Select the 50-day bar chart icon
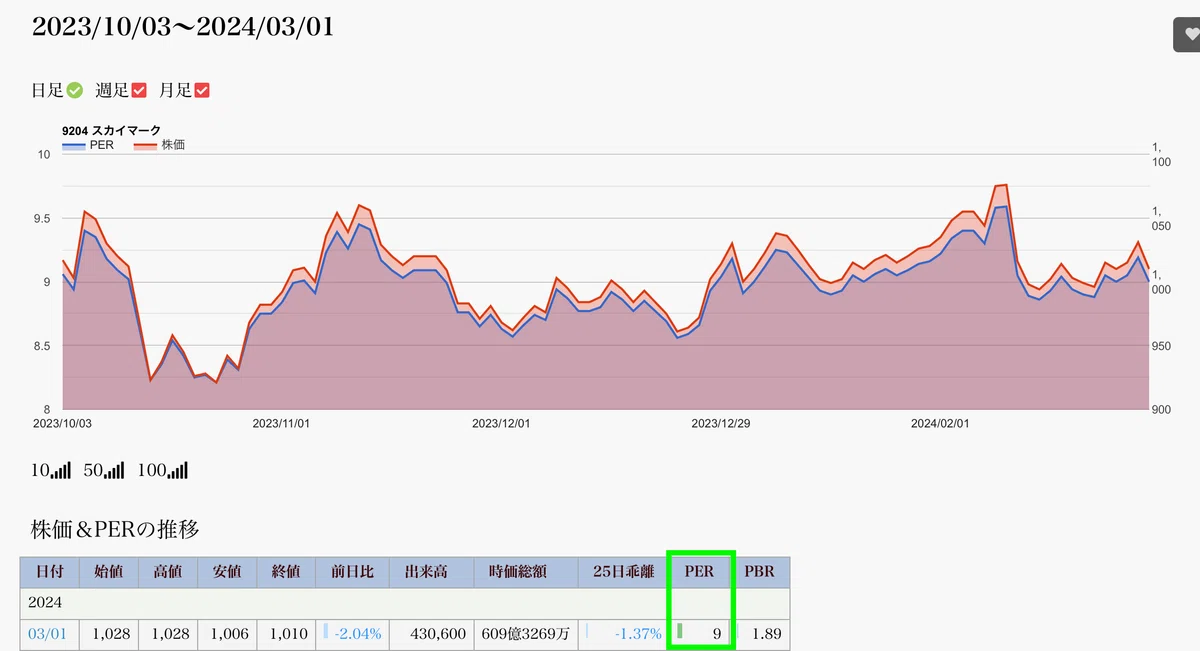 (115, 470)
